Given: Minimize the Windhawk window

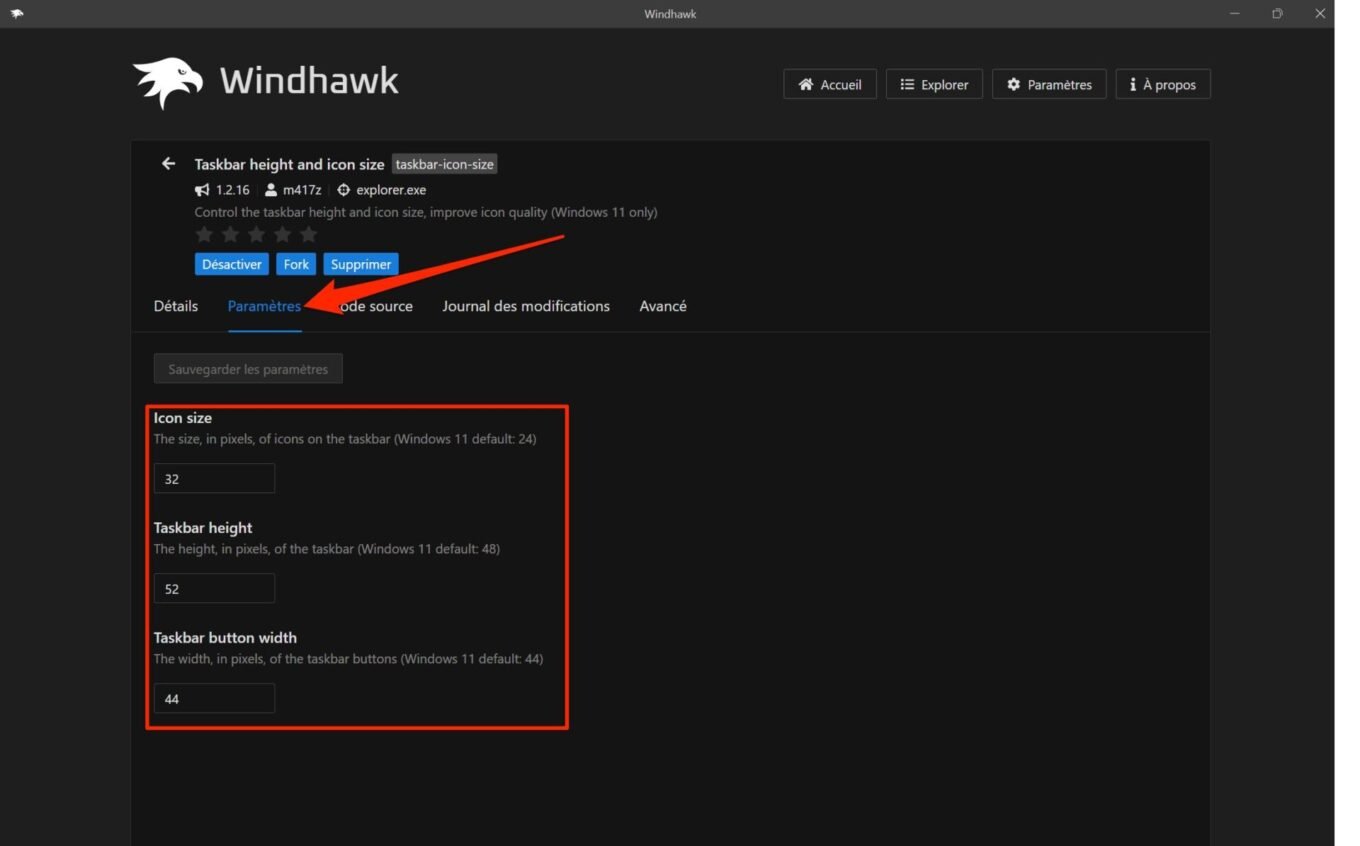Looking at the screenshot, I should (1235, 14).
